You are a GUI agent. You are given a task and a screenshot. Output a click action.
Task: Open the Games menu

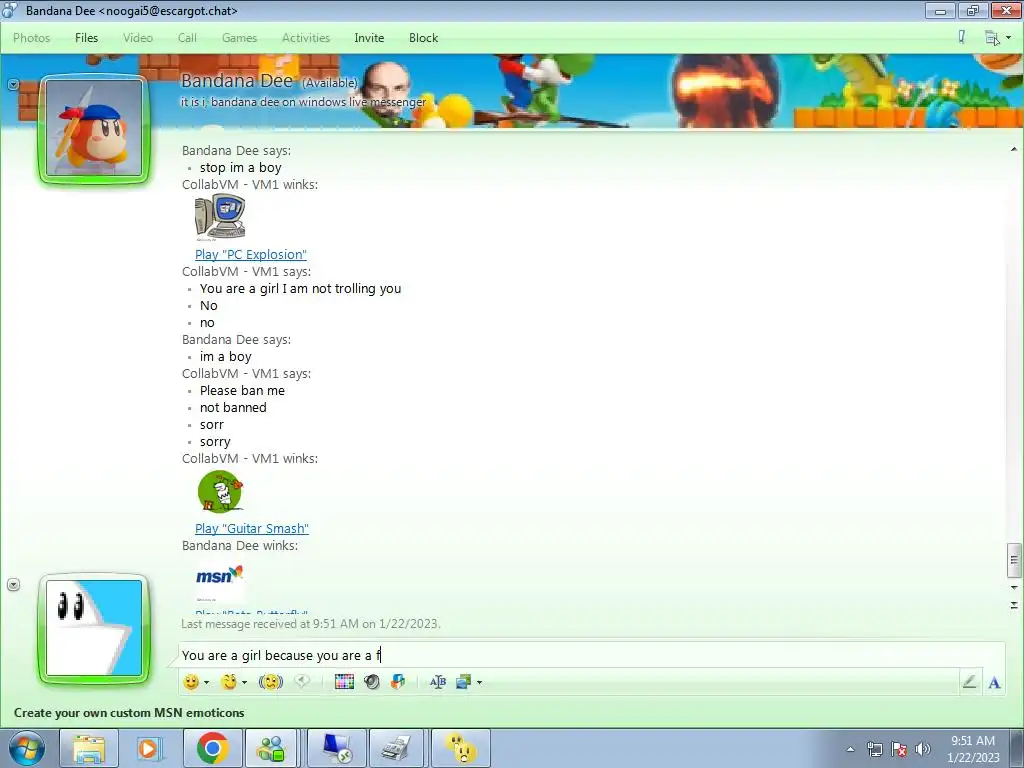point(239,38)
